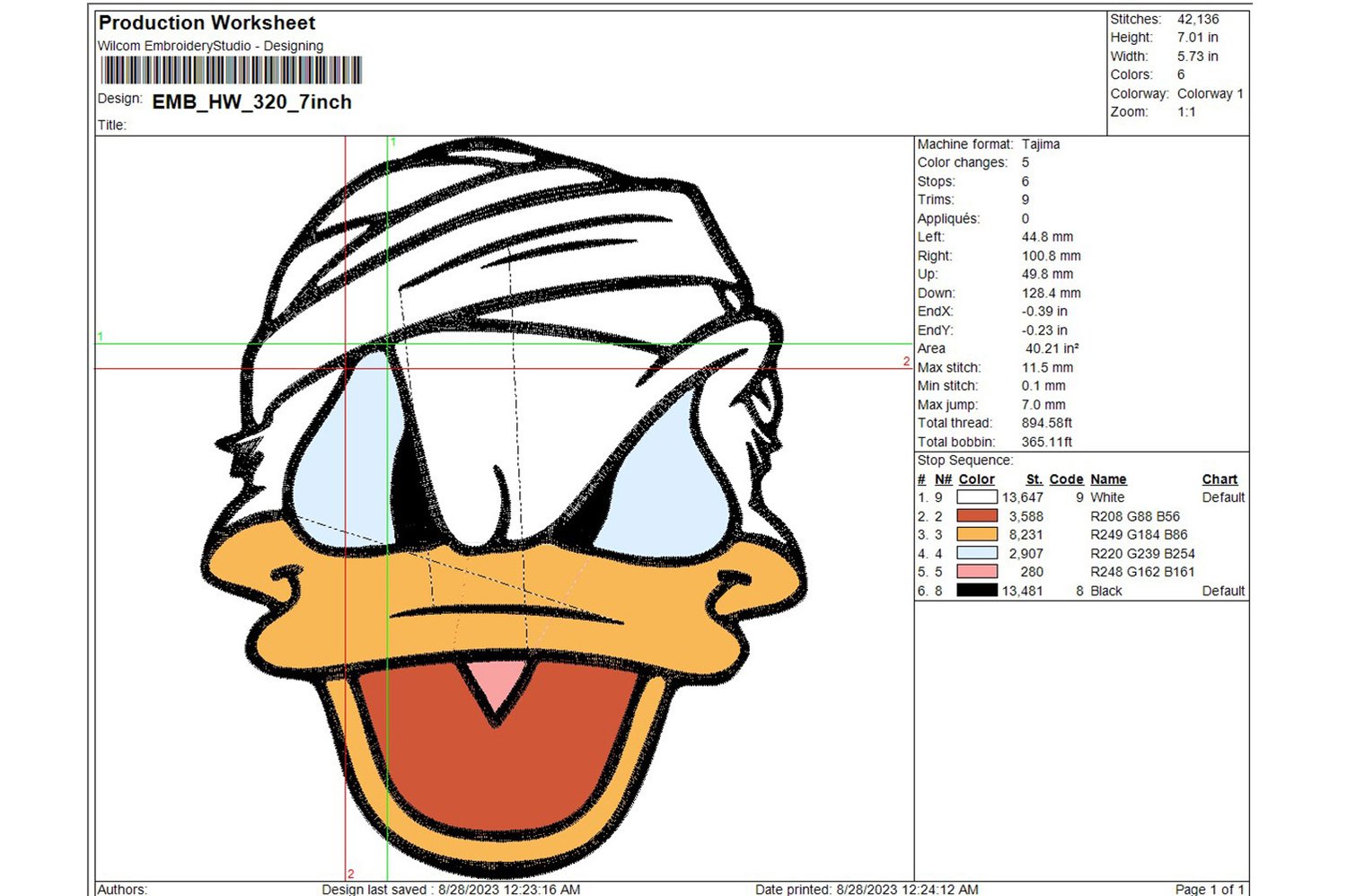Viewport: 1347px width, 896px height.
Task: Select the Area value "40.21 in²"
Action: click(1052, 348)
